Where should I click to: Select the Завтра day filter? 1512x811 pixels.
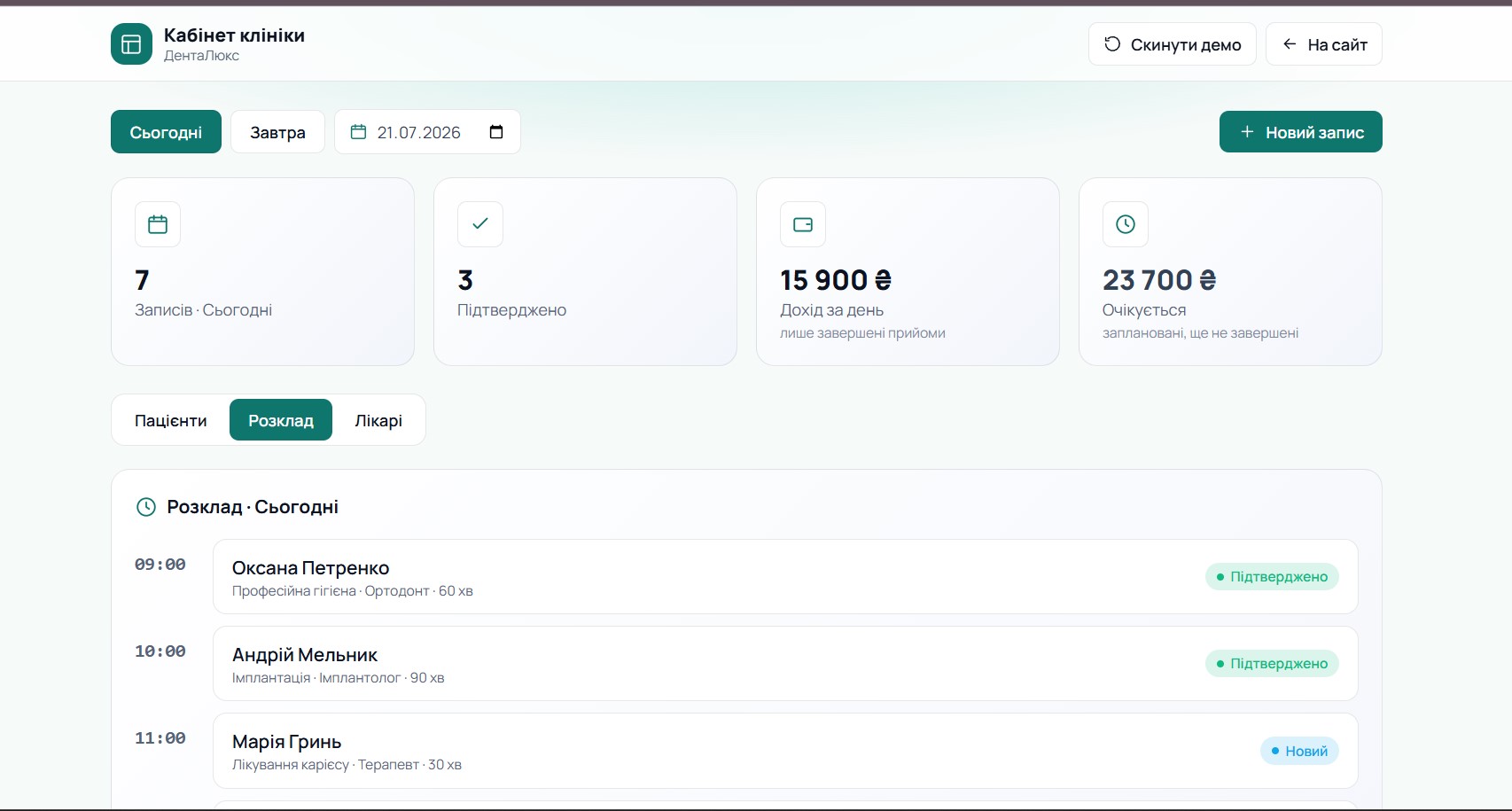(277, 132)
